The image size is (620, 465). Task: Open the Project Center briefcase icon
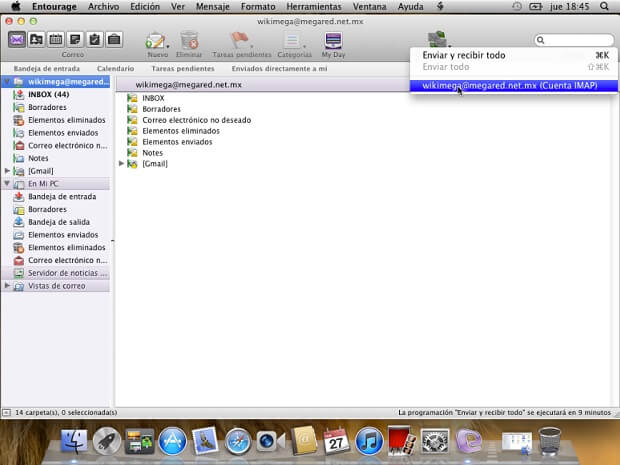tap(114, 40)
